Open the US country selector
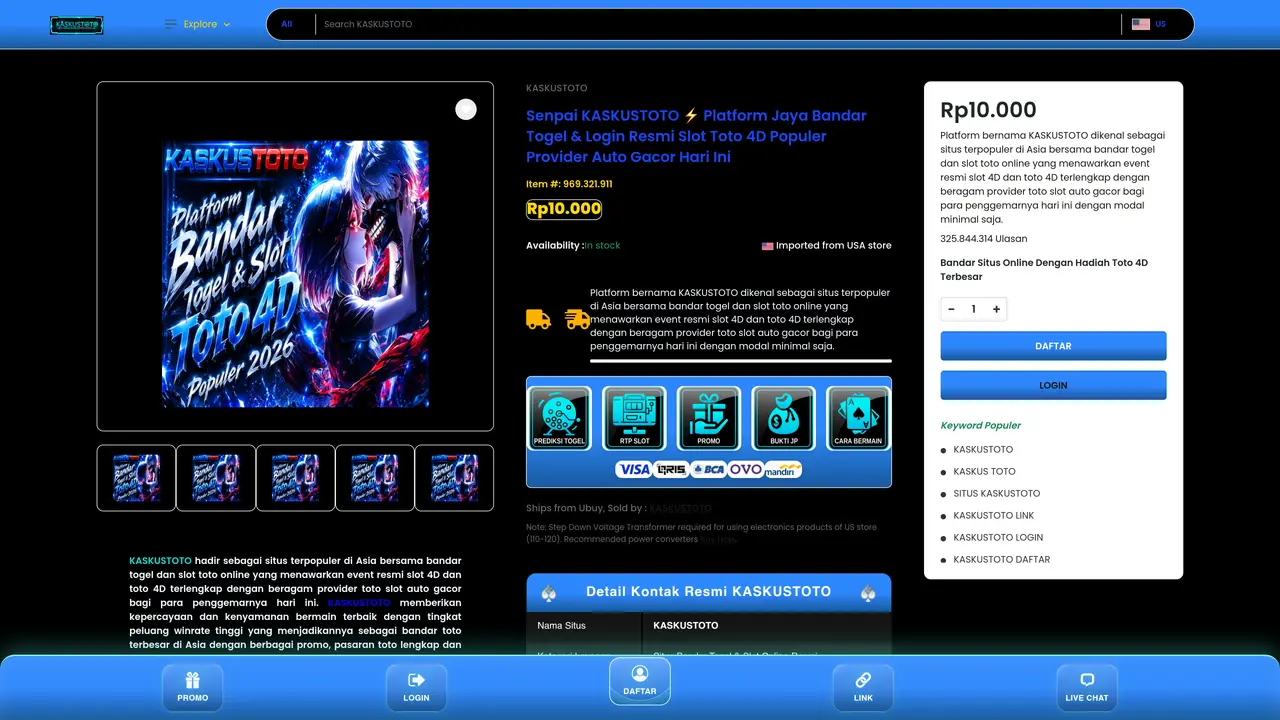Image resolution: width=1280 pixels, height=720 pixels. tap(1149, 24)
